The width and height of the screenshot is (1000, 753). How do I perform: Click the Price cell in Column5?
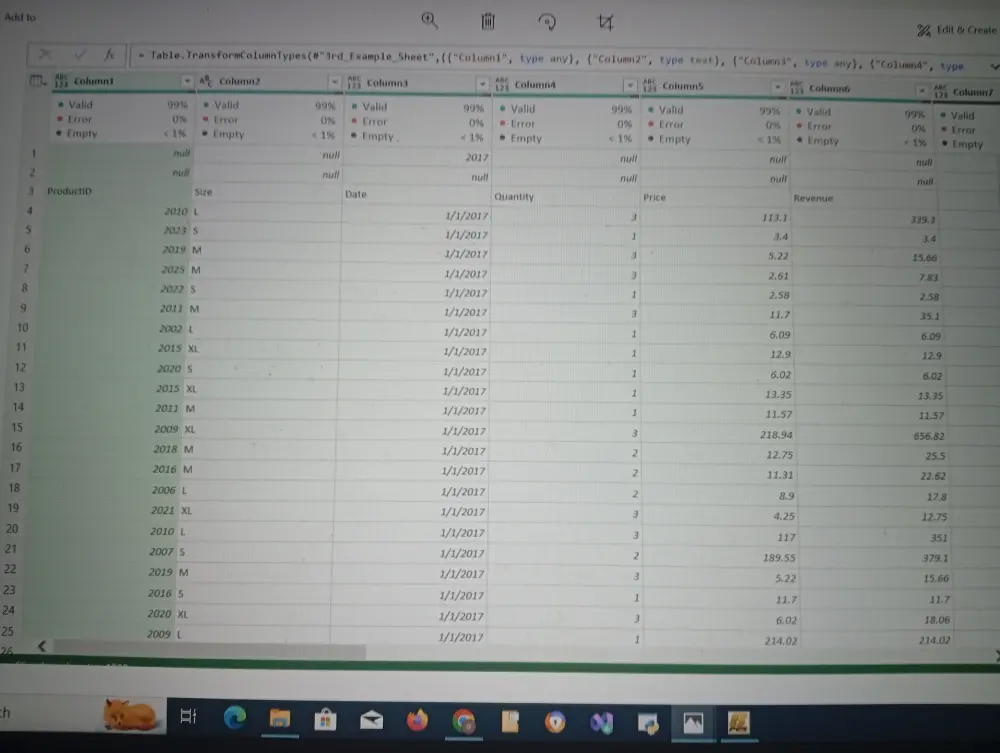[654, 198]
